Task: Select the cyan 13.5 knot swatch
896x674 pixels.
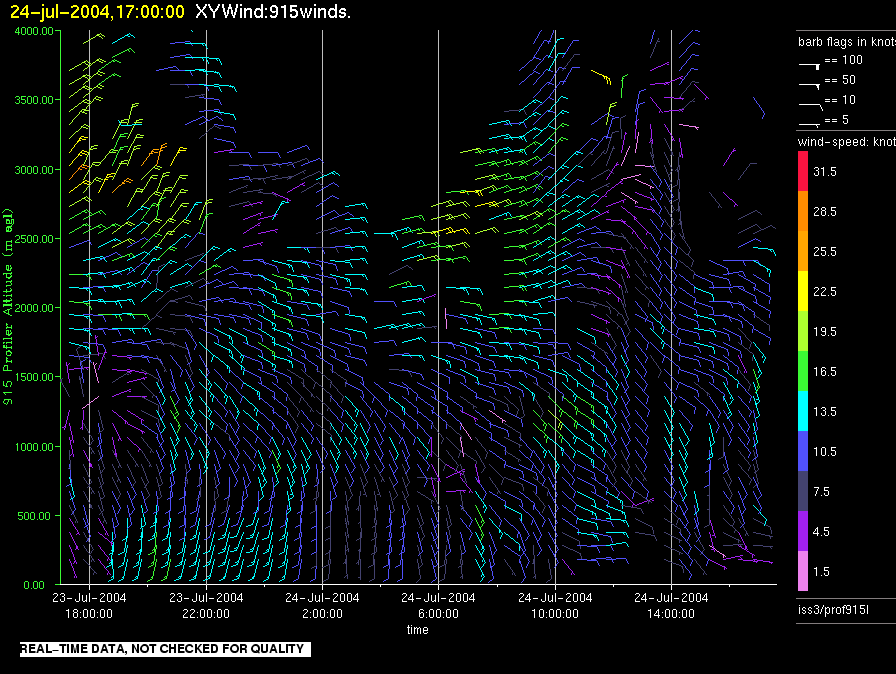Action: (x=803, y=411)
